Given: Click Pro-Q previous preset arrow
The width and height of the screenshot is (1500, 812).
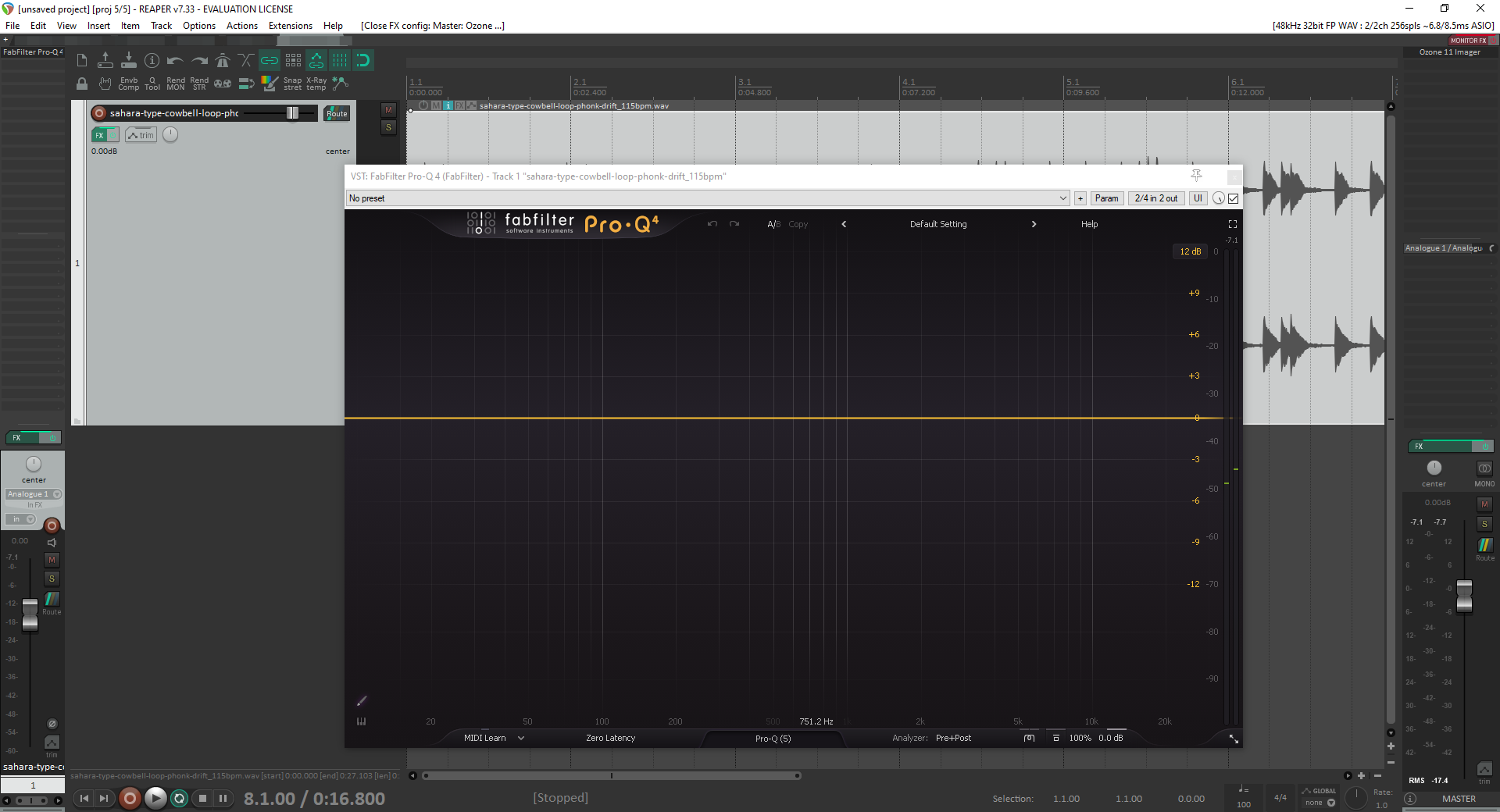Looking at the screenshot, I should point(844,224).
